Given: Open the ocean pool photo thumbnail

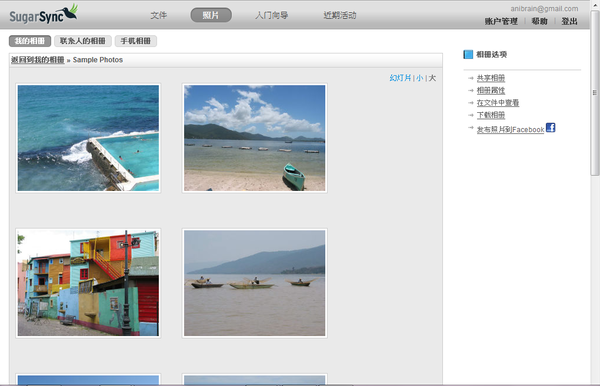Looking at the screenshot, I should (x=88, y=138).
